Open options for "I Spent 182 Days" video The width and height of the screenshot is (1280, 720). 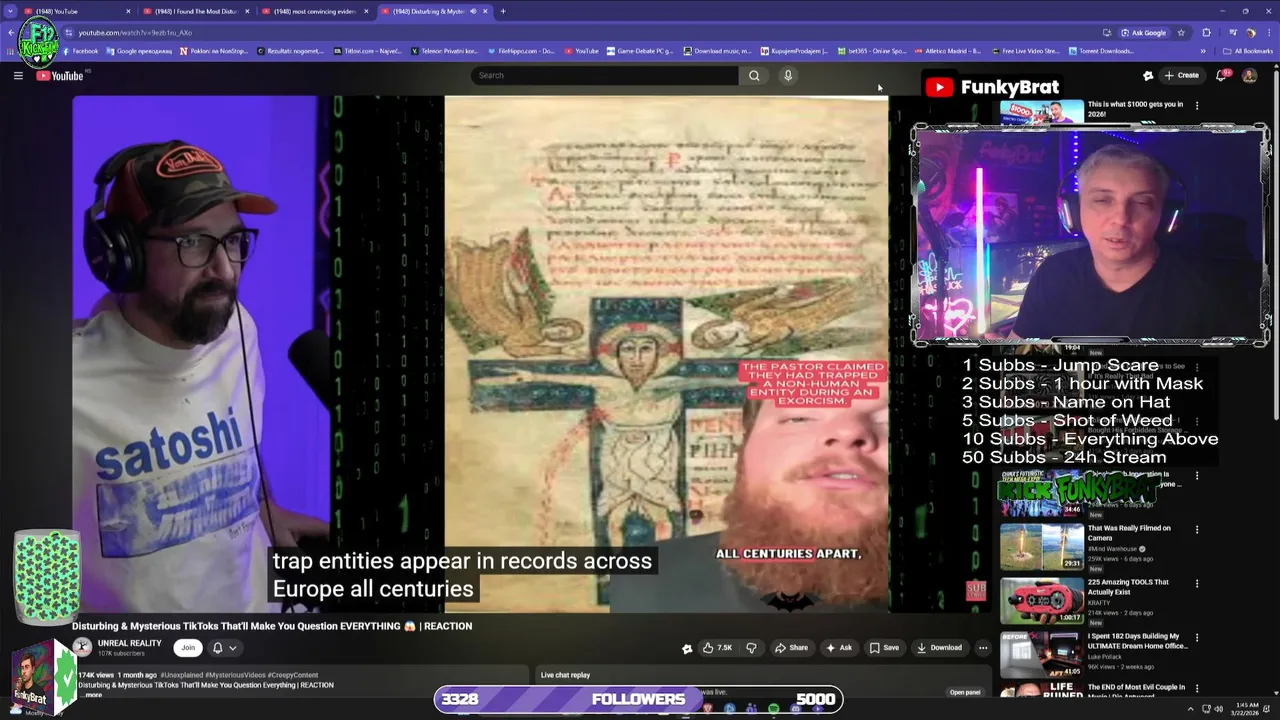pos(1197,637)
